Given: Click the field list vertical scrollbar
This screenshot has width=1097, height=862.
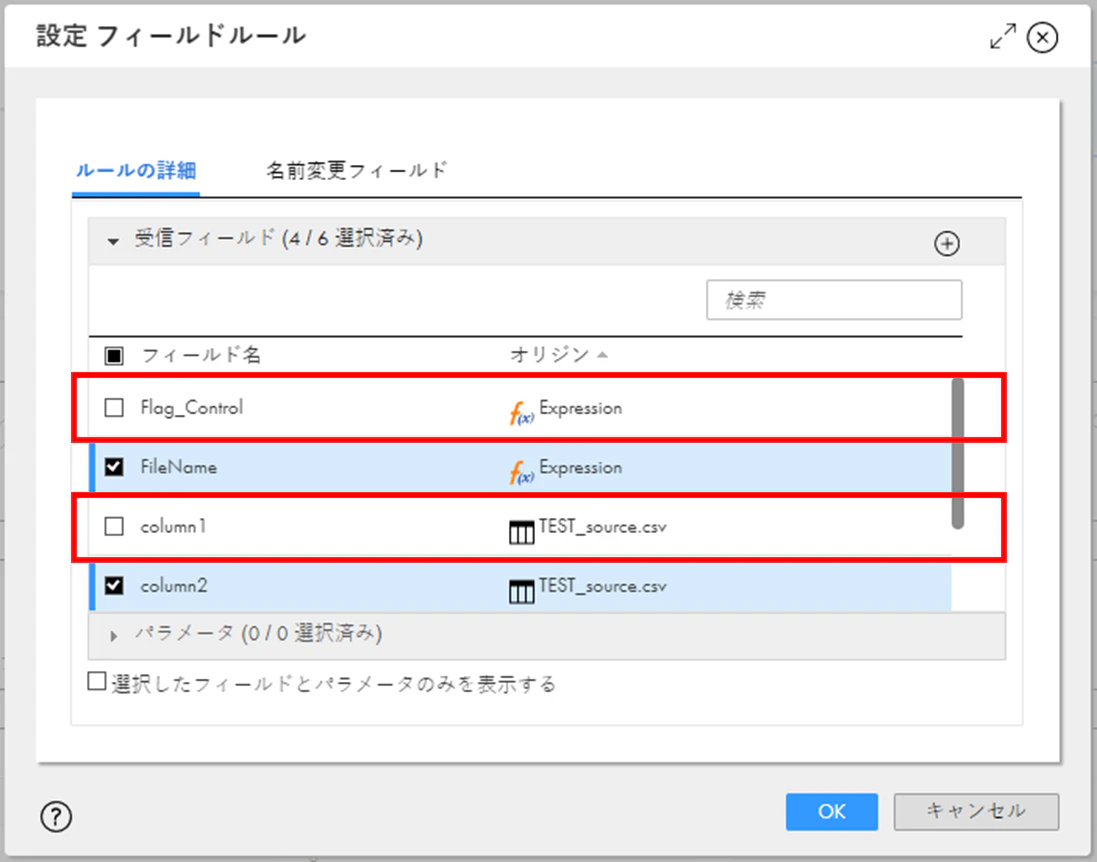Looking at the screenshot, I should click(x=958, y=453).
